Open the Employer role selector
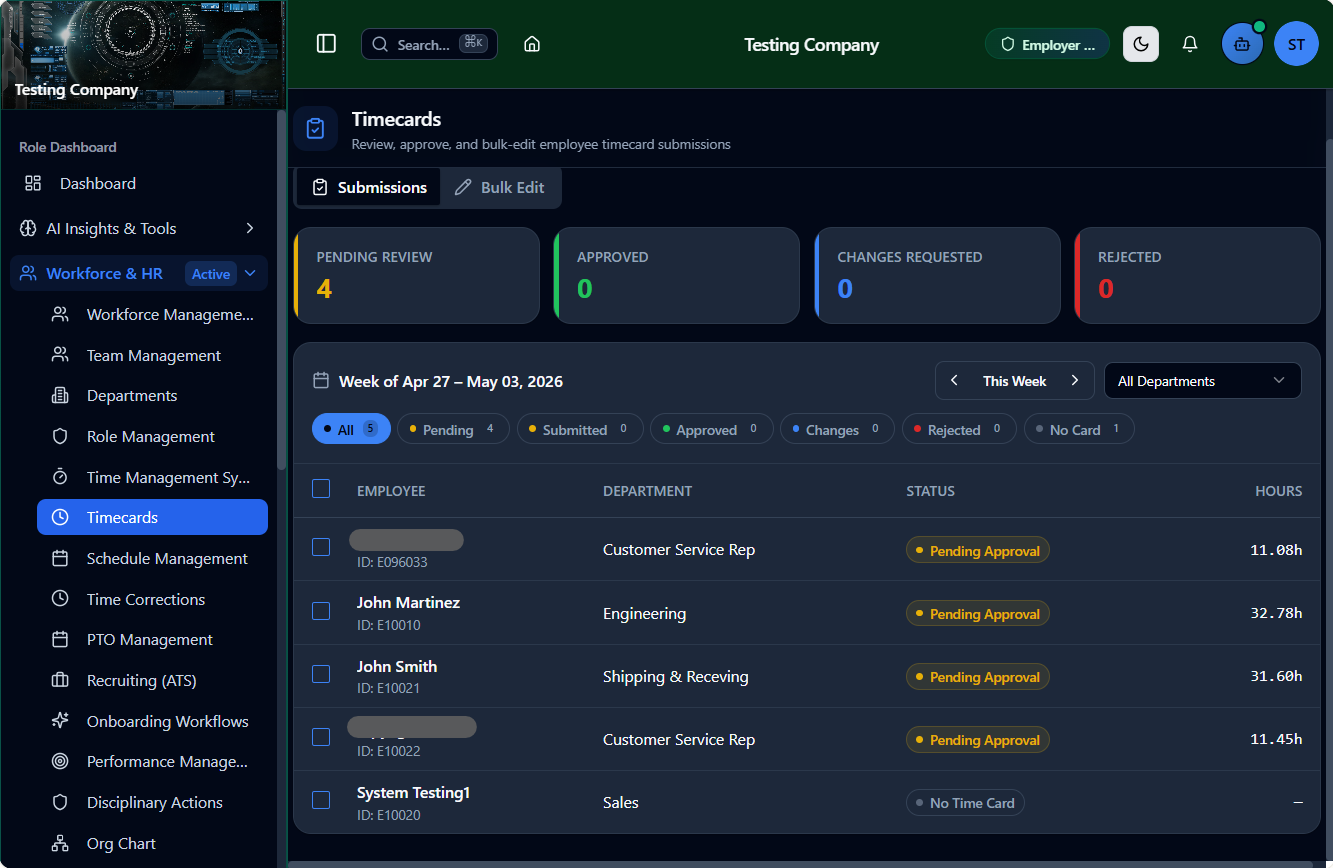 pos(1047,44)
